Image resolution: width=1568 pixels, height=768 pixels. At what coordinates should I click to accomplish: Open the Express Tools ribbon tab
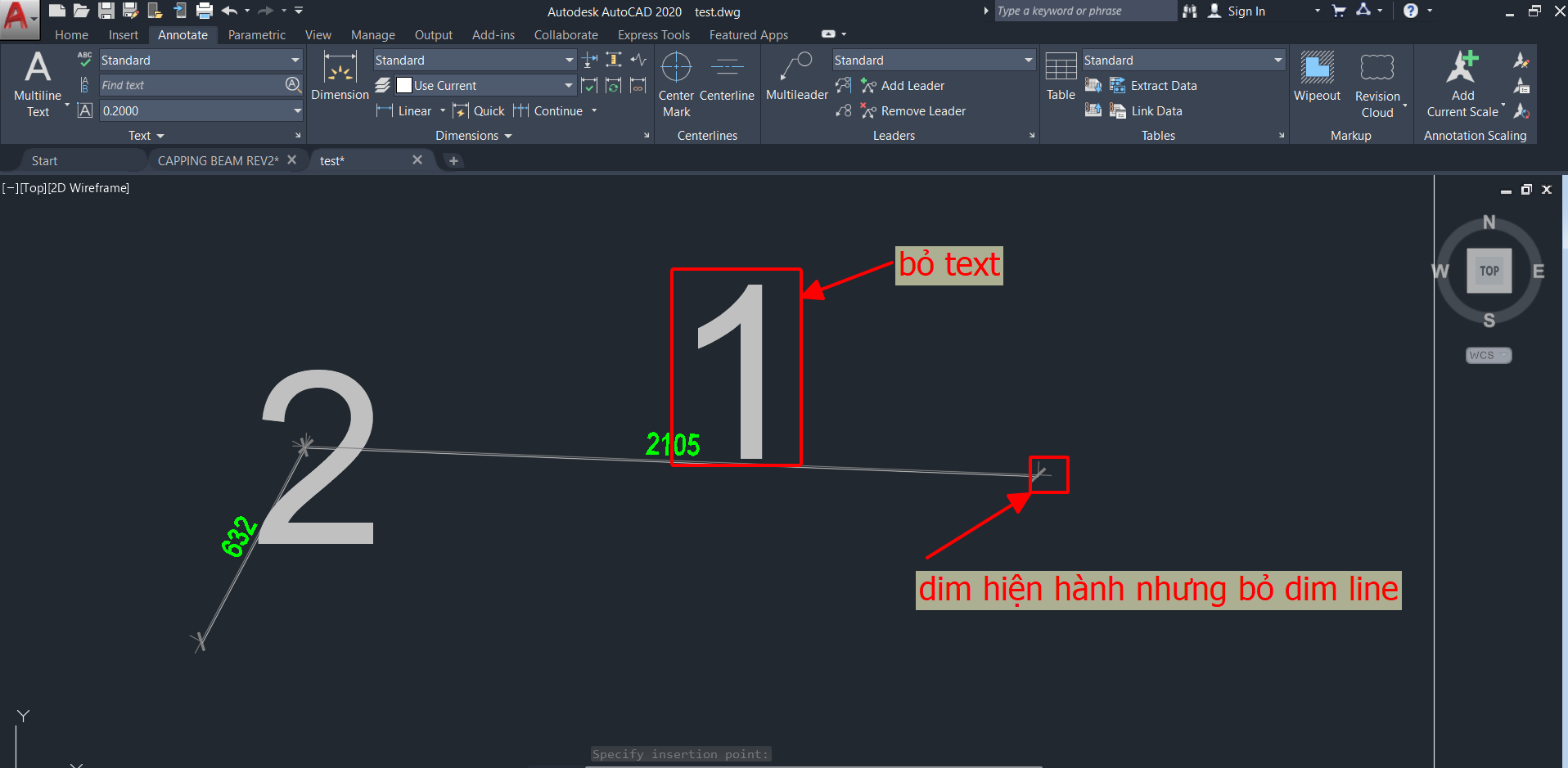coord(653,35)
